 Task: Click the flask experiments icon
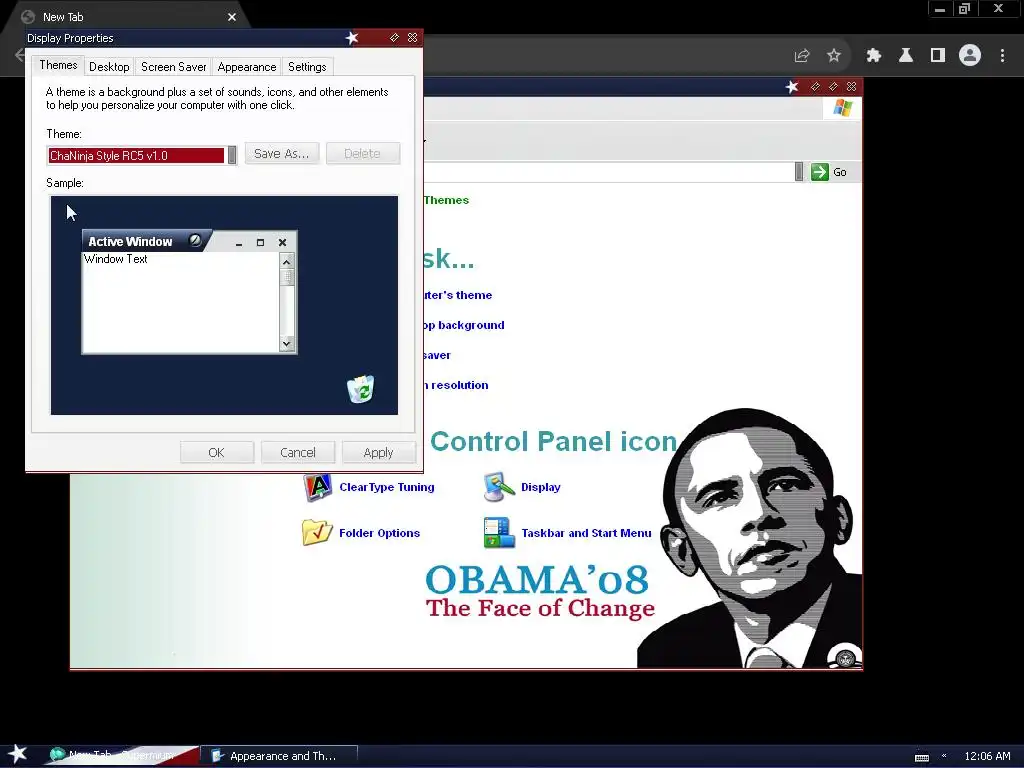906,56
